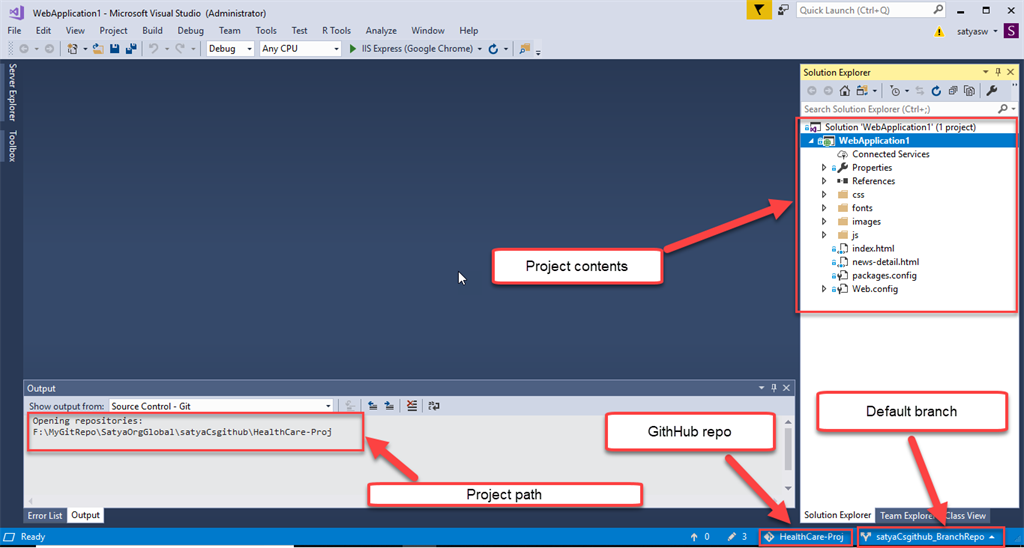Click Go to Previous Message in Output toolbar
Image resolution: width=1024 pixels, height=548 pixels.
click(x=373, y=406)
